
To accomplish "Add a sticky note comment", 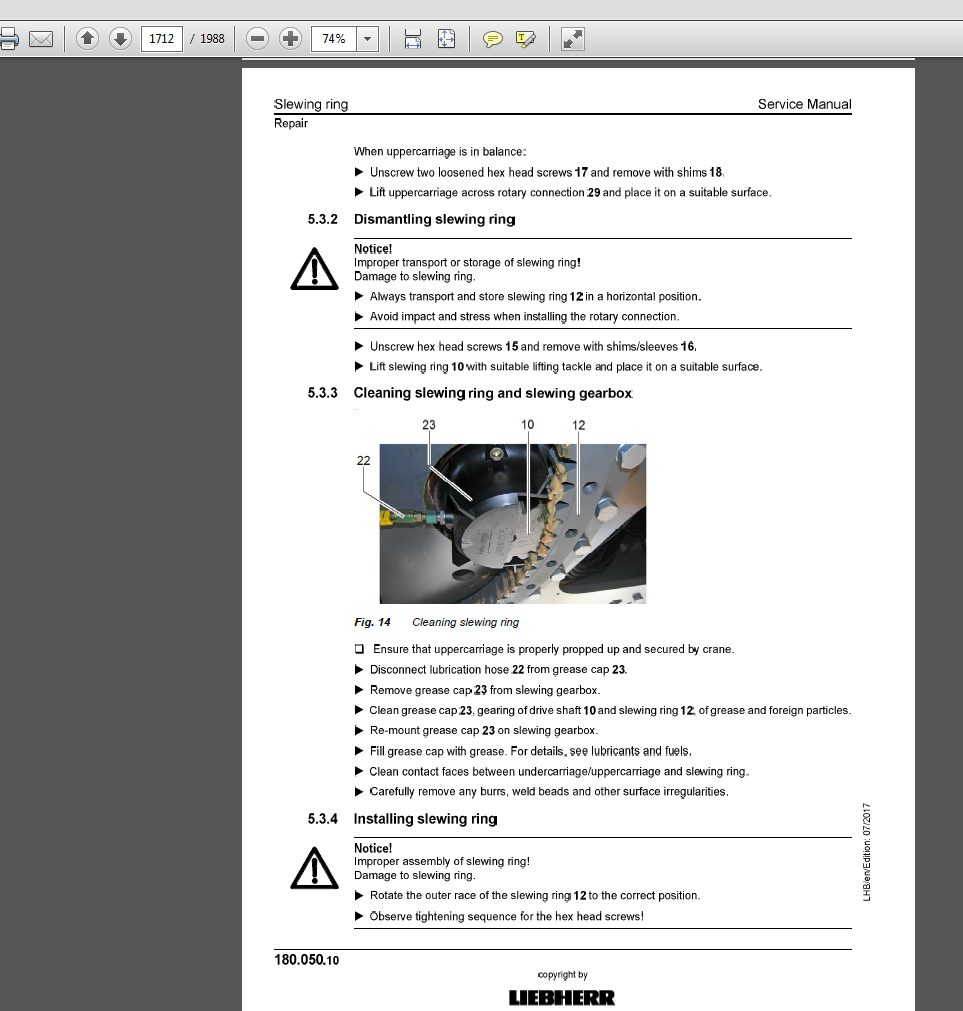I will (492, 39).
